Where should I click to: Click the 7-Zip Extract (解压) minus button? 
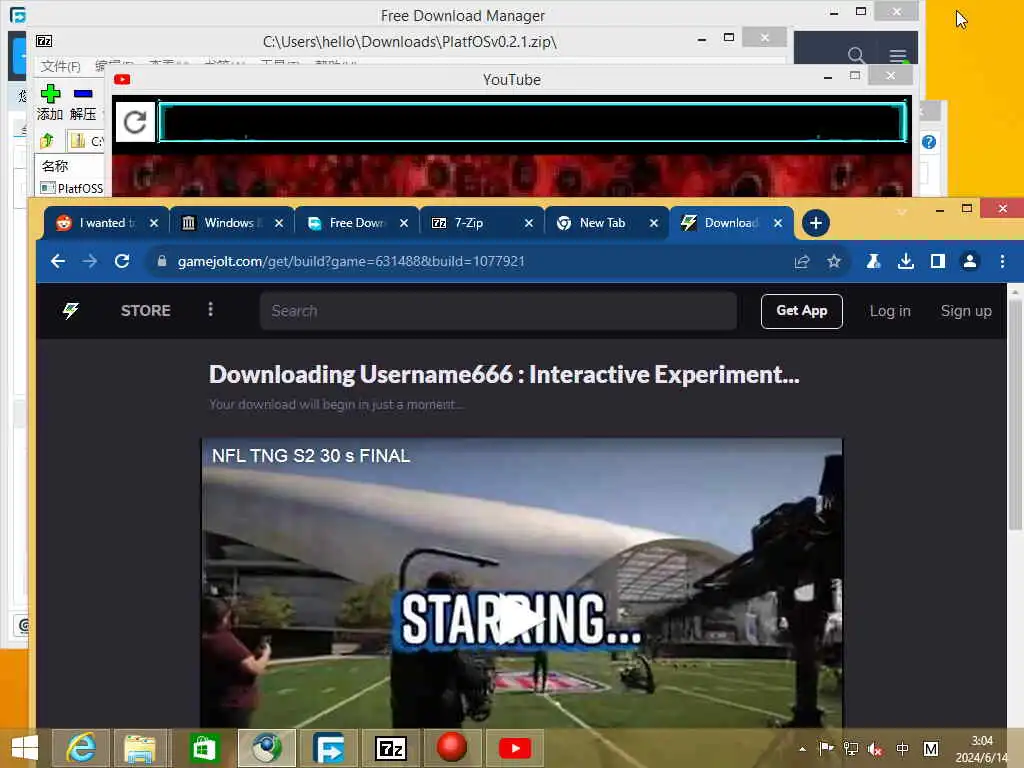83,103
